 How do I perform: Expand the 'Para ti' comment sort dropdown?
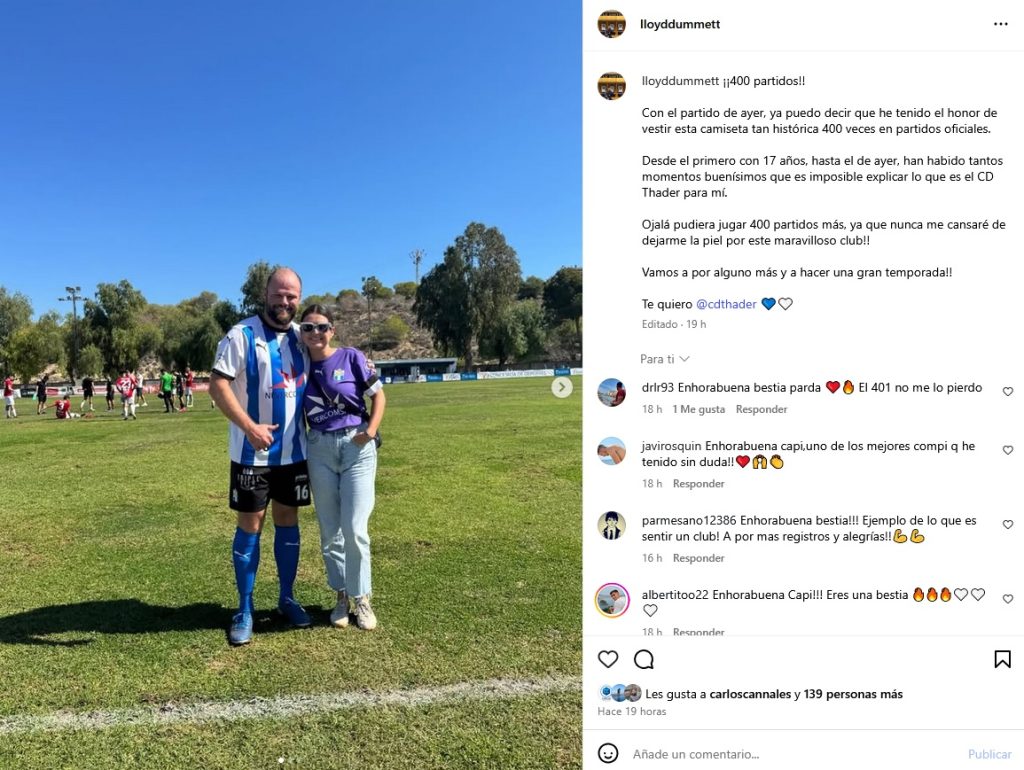pos(664,359)
